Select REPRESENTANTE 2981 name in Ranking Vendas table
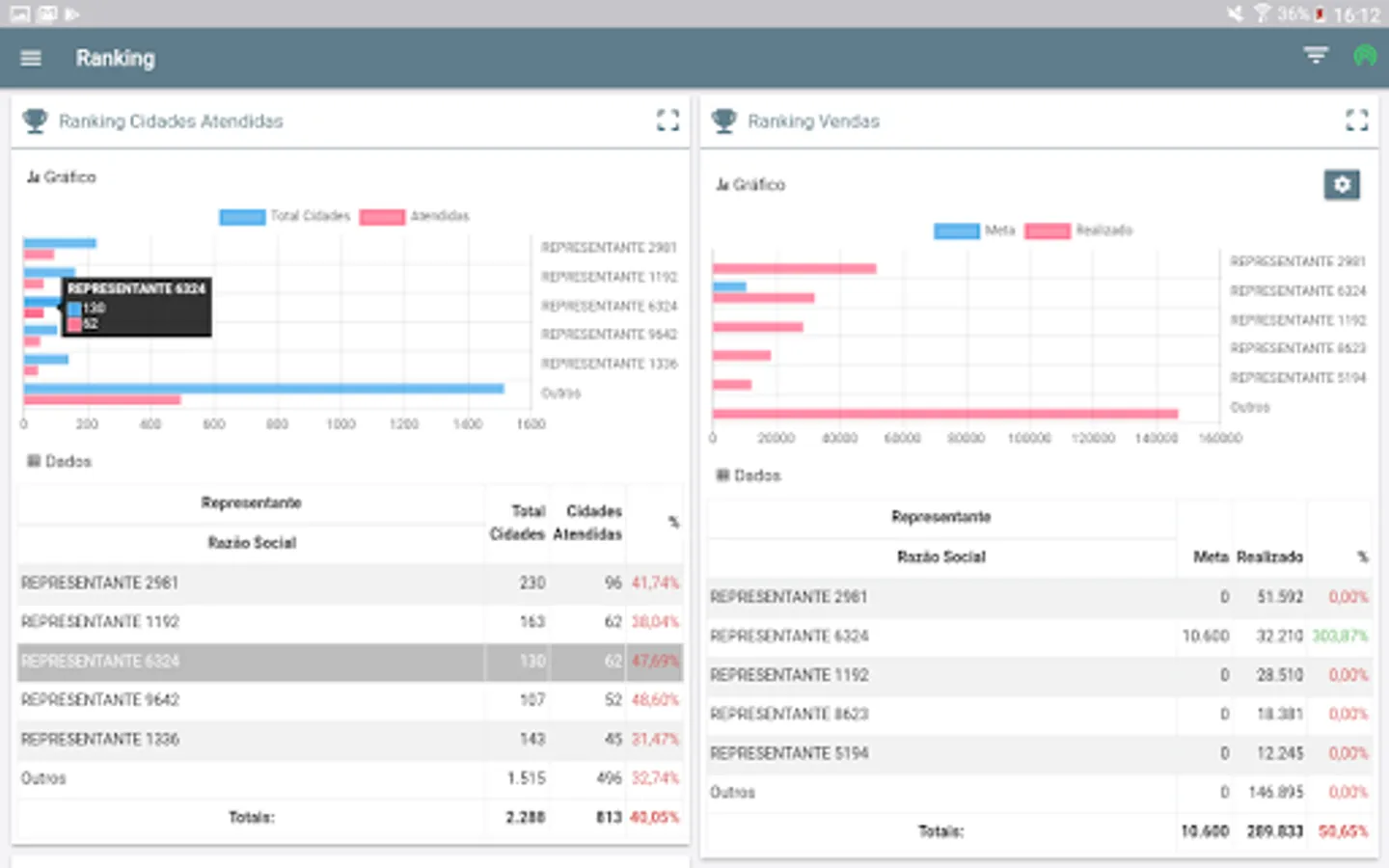 789,597
